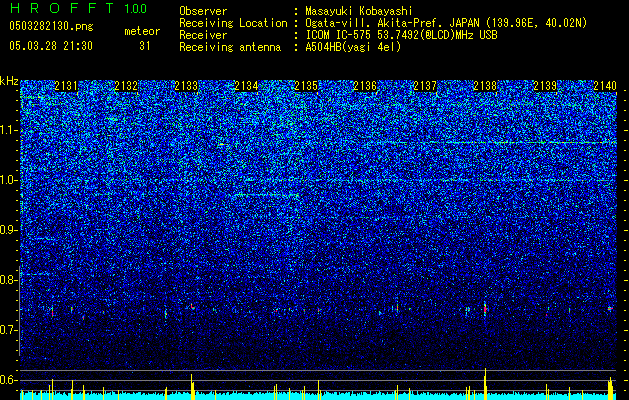Image resolution: width=629 pixels, height=400 pixels.
Task: Click the red meteor echo under 2138
Action: tap(485, 309)
